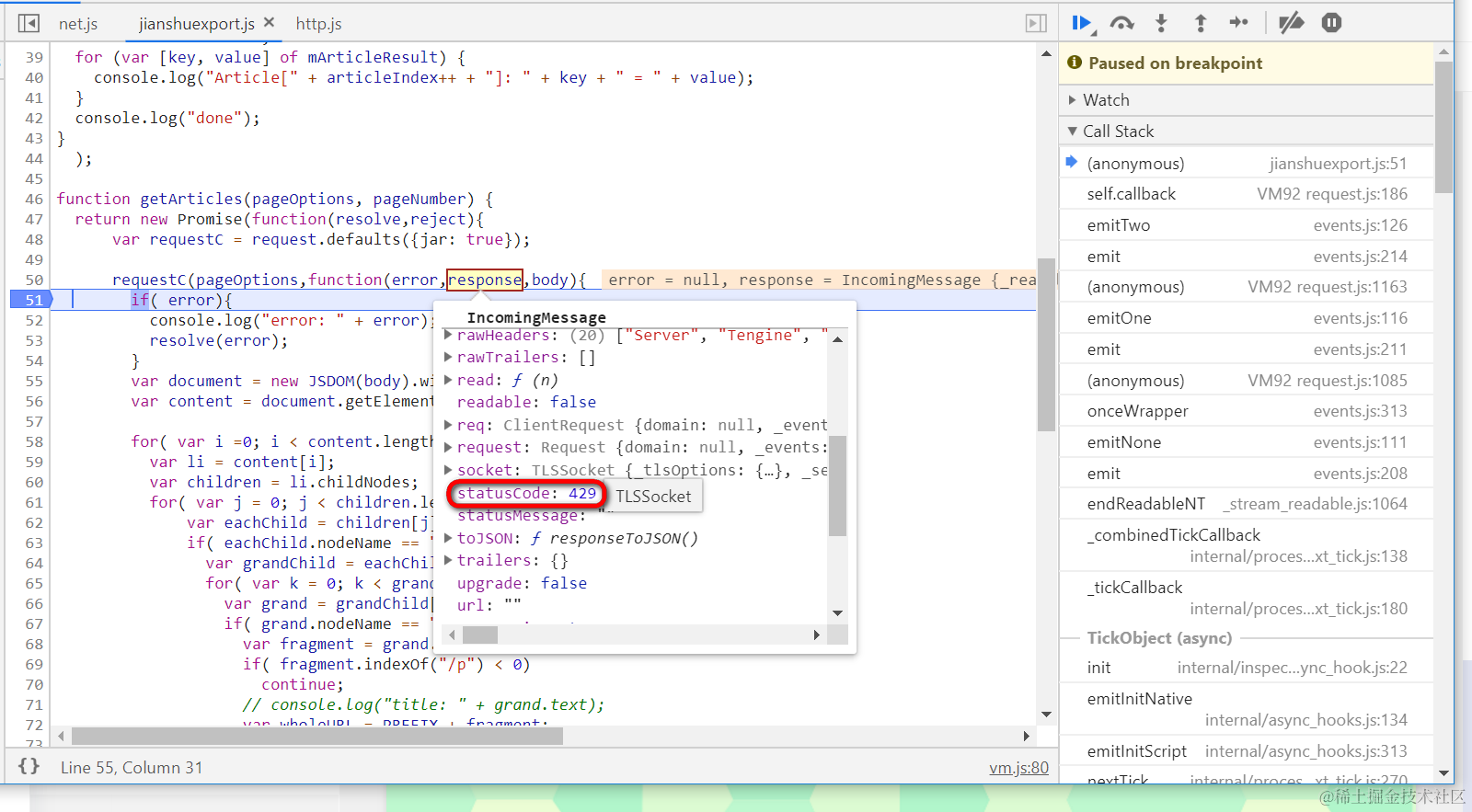Select emitInitScript stack frame

1247,751
